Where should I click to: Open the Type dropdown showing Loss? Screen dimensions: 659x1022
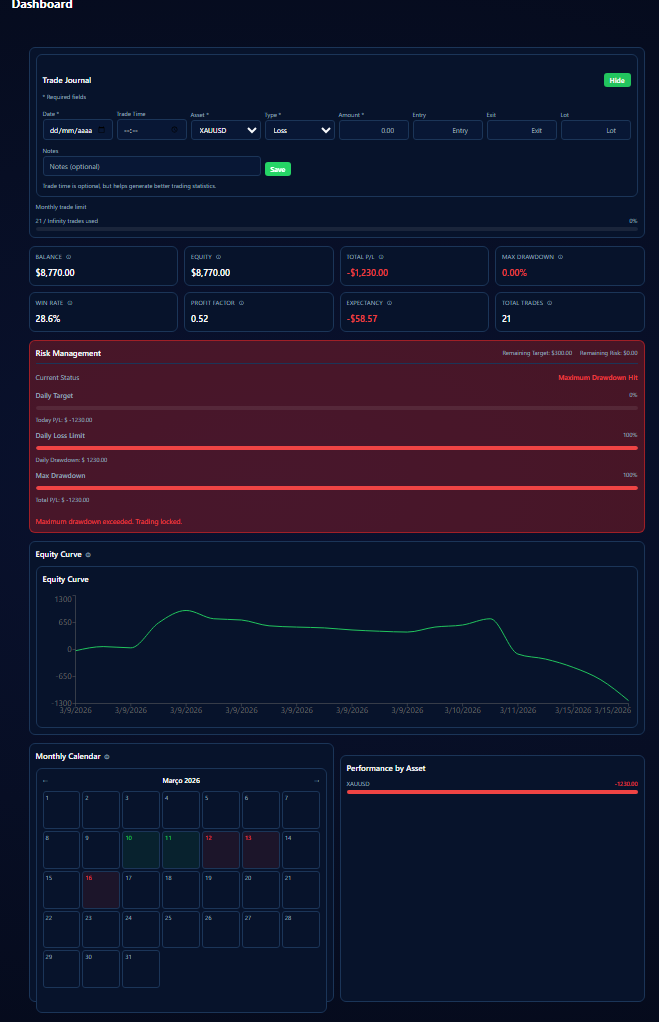tap(299, 130)
